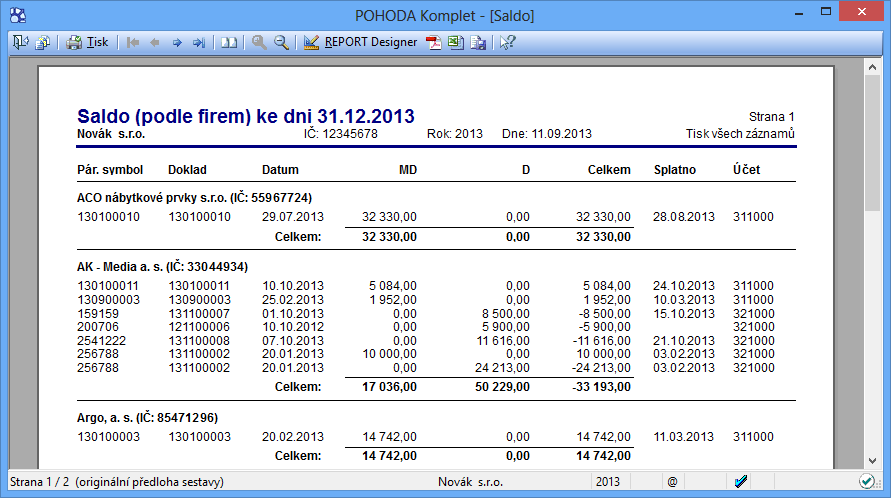The image size is (891, 498).
Task: Click date 10.10.2012
Action: (293, 327)
